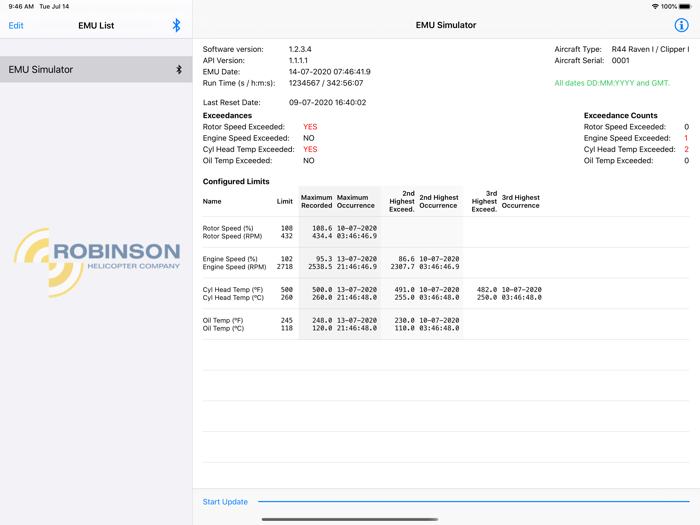The image size is (700, 525).
Task: Tap the Edit button in EMU List
Action: tap(16, 25)
